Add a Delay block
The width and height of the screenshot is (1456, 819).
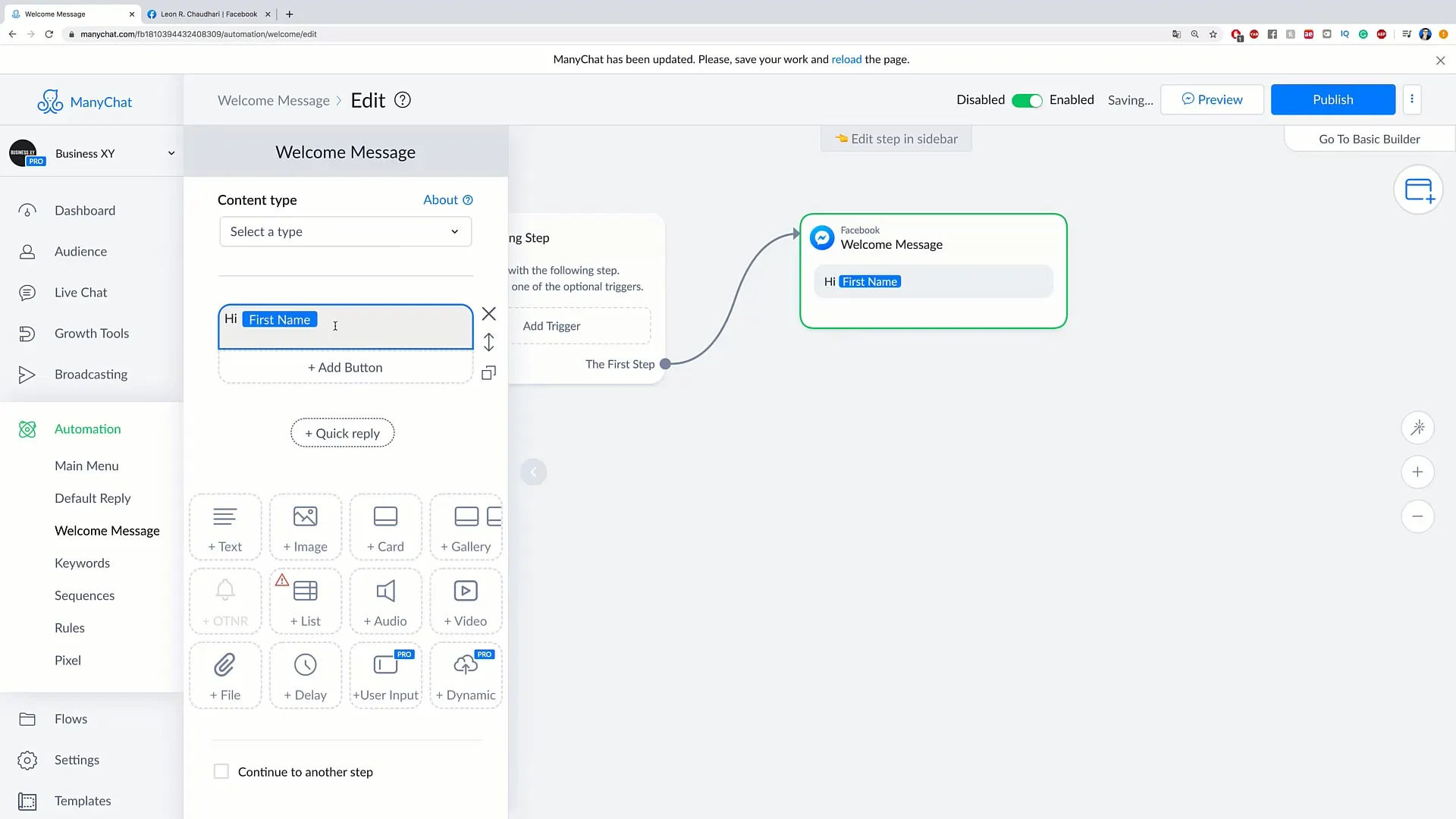[x=306, y=676]
